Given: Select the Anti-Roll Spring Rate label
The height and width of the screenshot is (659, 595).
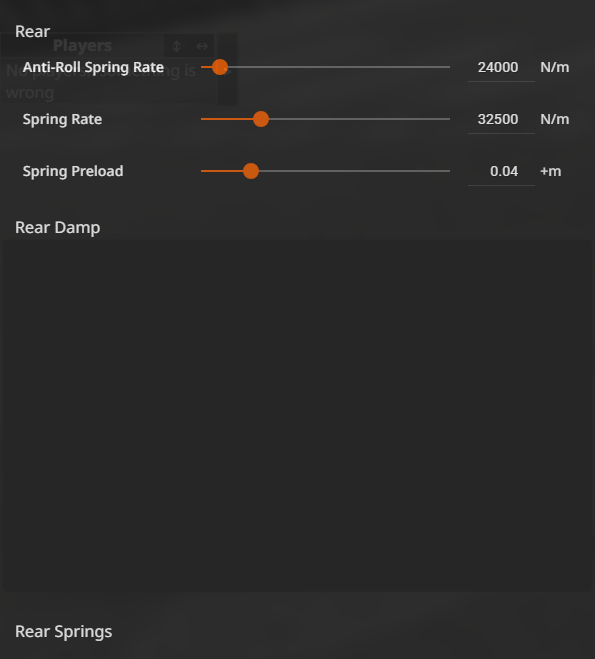Looking at the screenshot, I should (x=93, y=67).
